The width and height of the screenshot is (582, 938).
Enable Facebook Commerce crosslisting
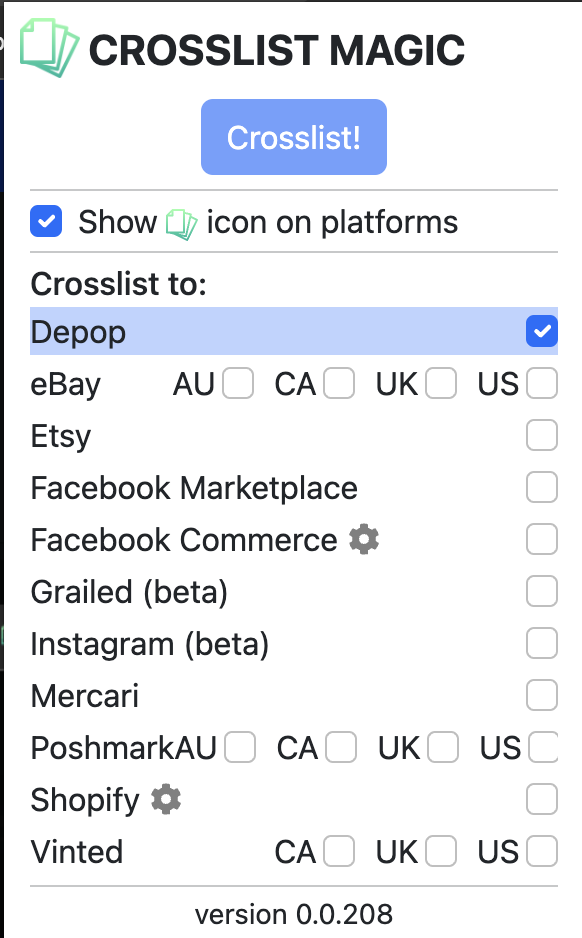tap(541, 539)
